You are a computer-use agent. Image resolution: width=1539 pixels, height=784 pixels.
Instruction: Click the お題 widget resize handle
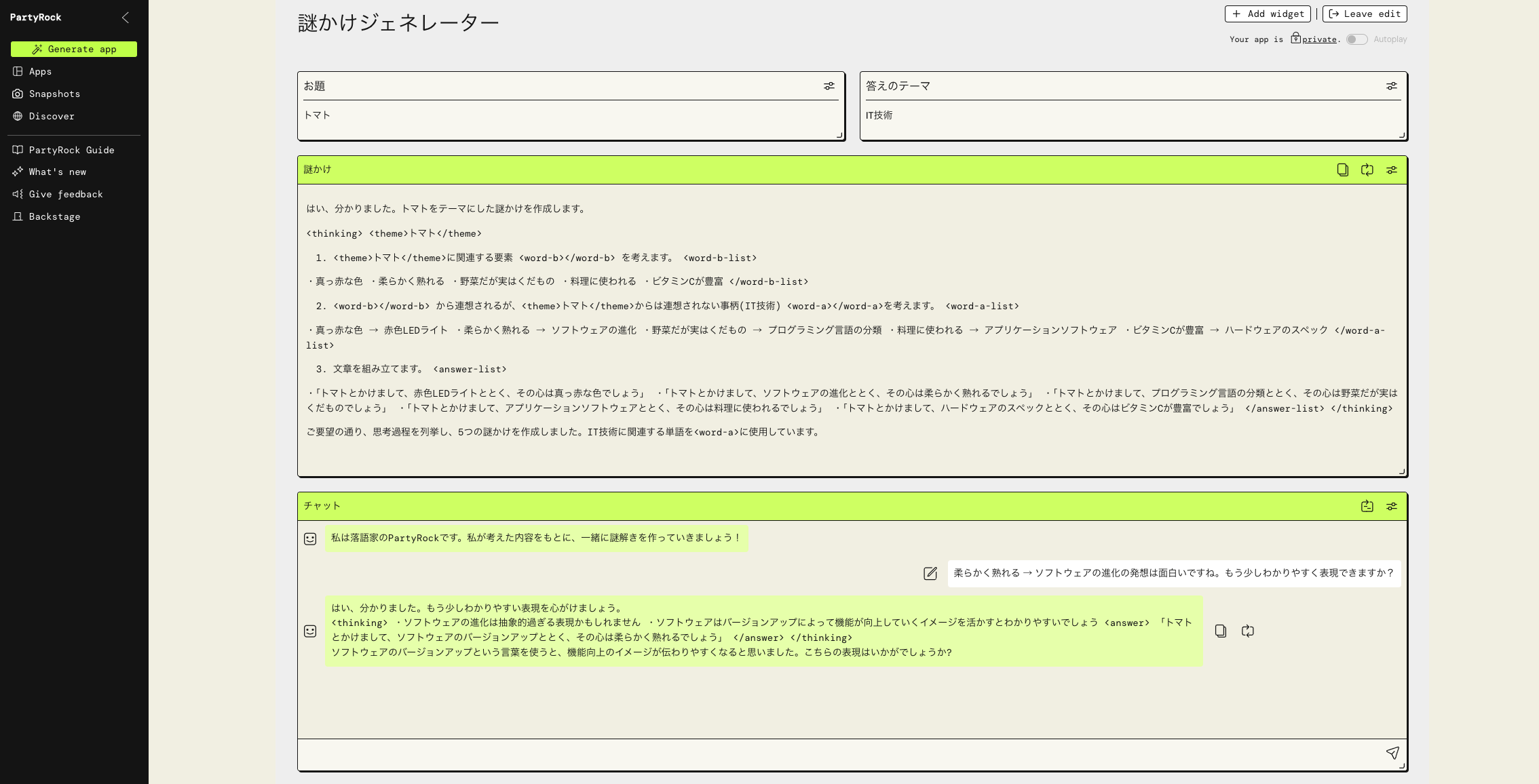(839, 135)
